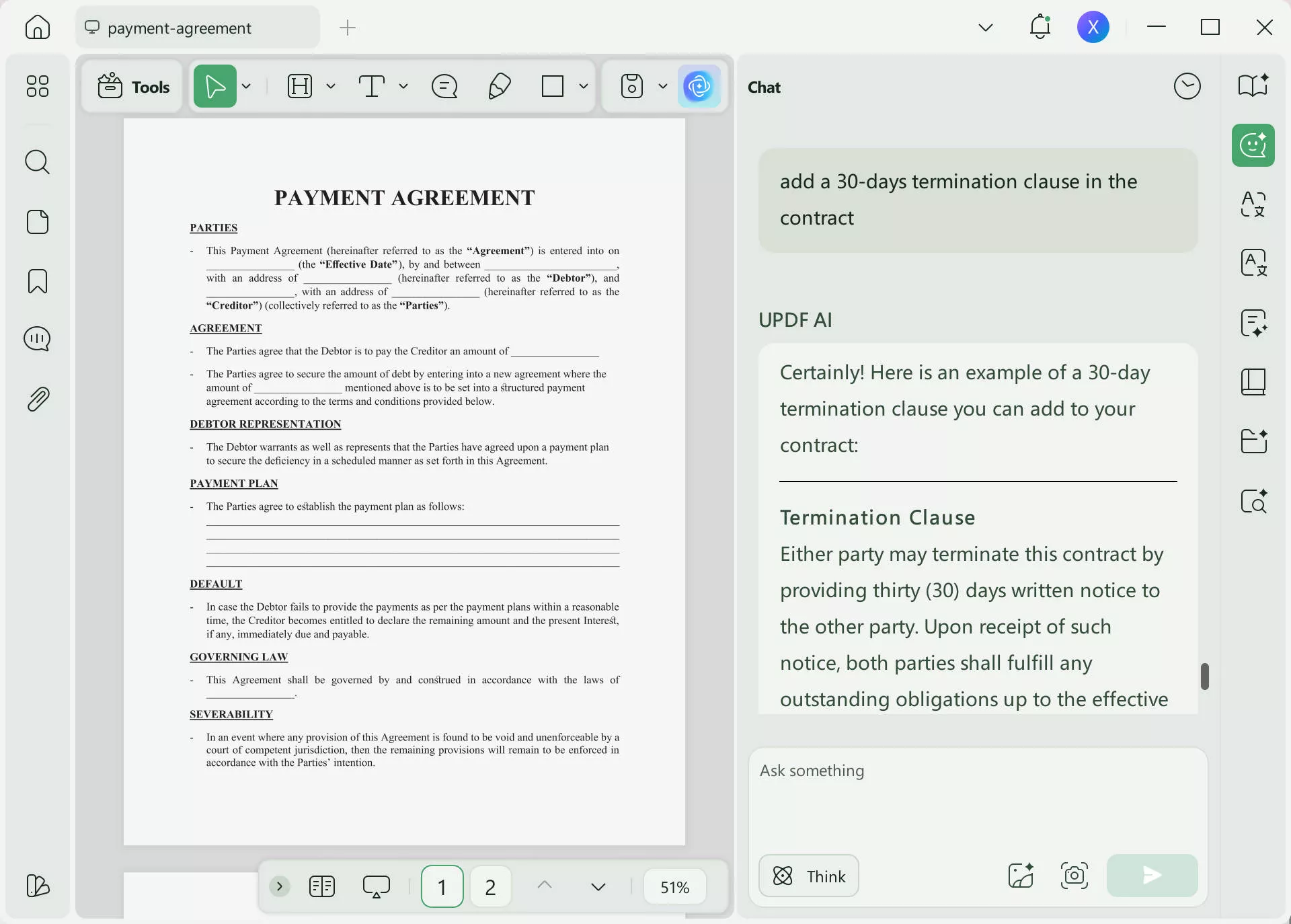Switch to the payment-agreement tab

(x=179, y=28)
